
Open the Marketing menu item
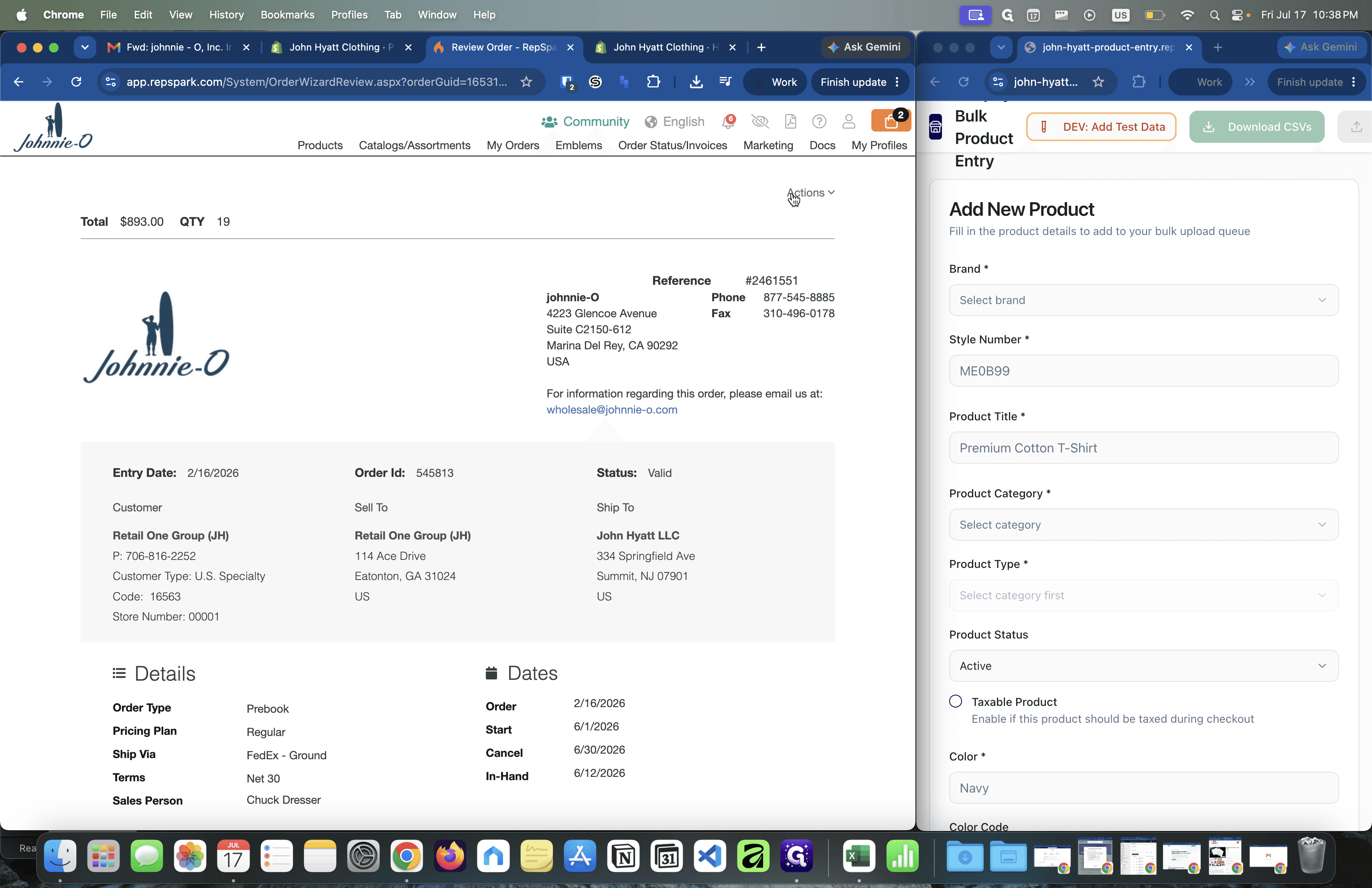(x=768, y=145)
